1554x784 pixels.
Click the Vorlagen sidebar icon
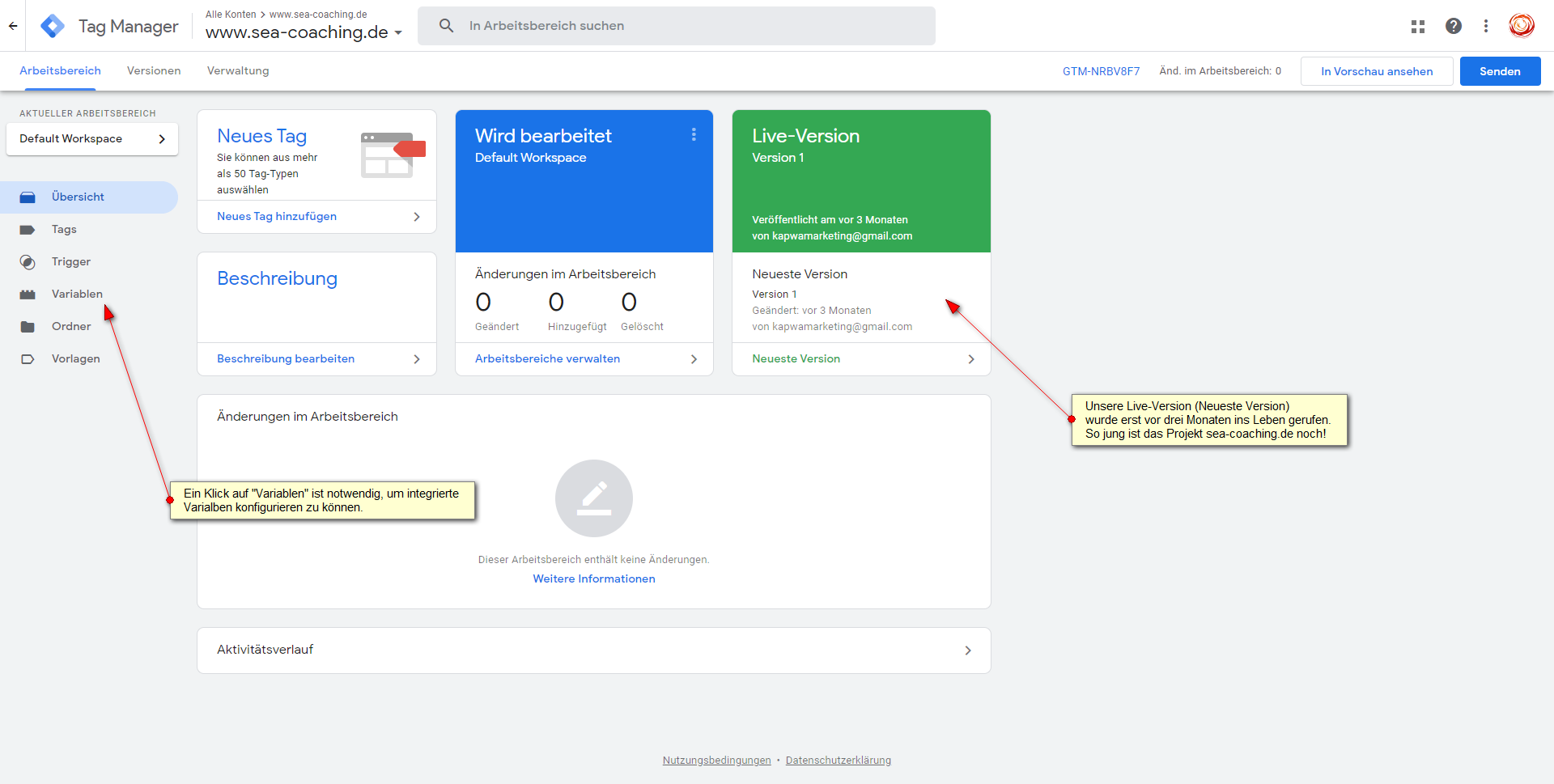pos(28,359)
